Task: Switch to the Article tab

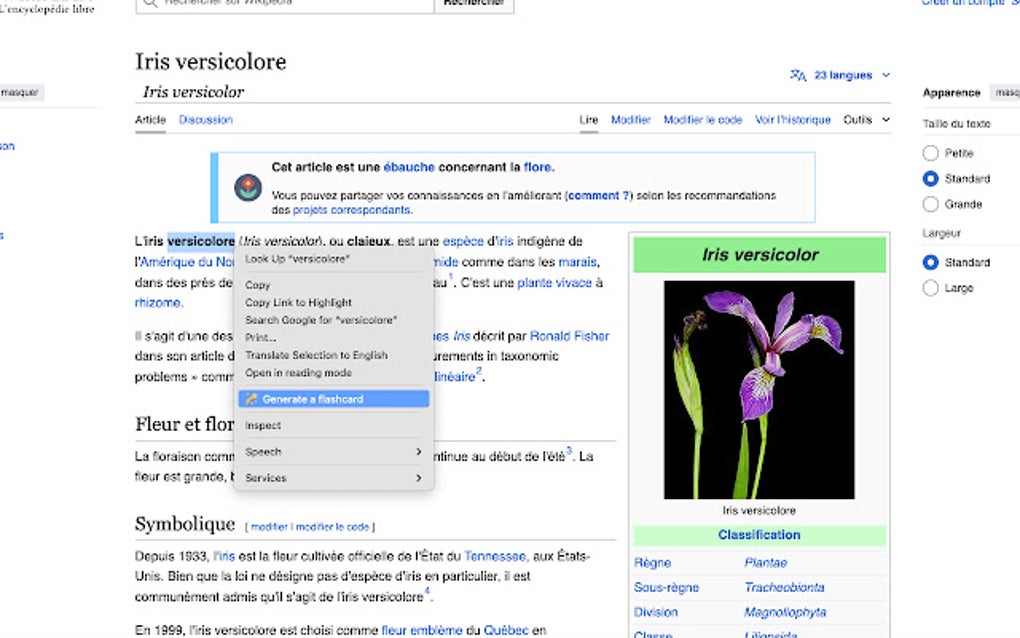Action: pyautogui.click(x=150, y=120)
